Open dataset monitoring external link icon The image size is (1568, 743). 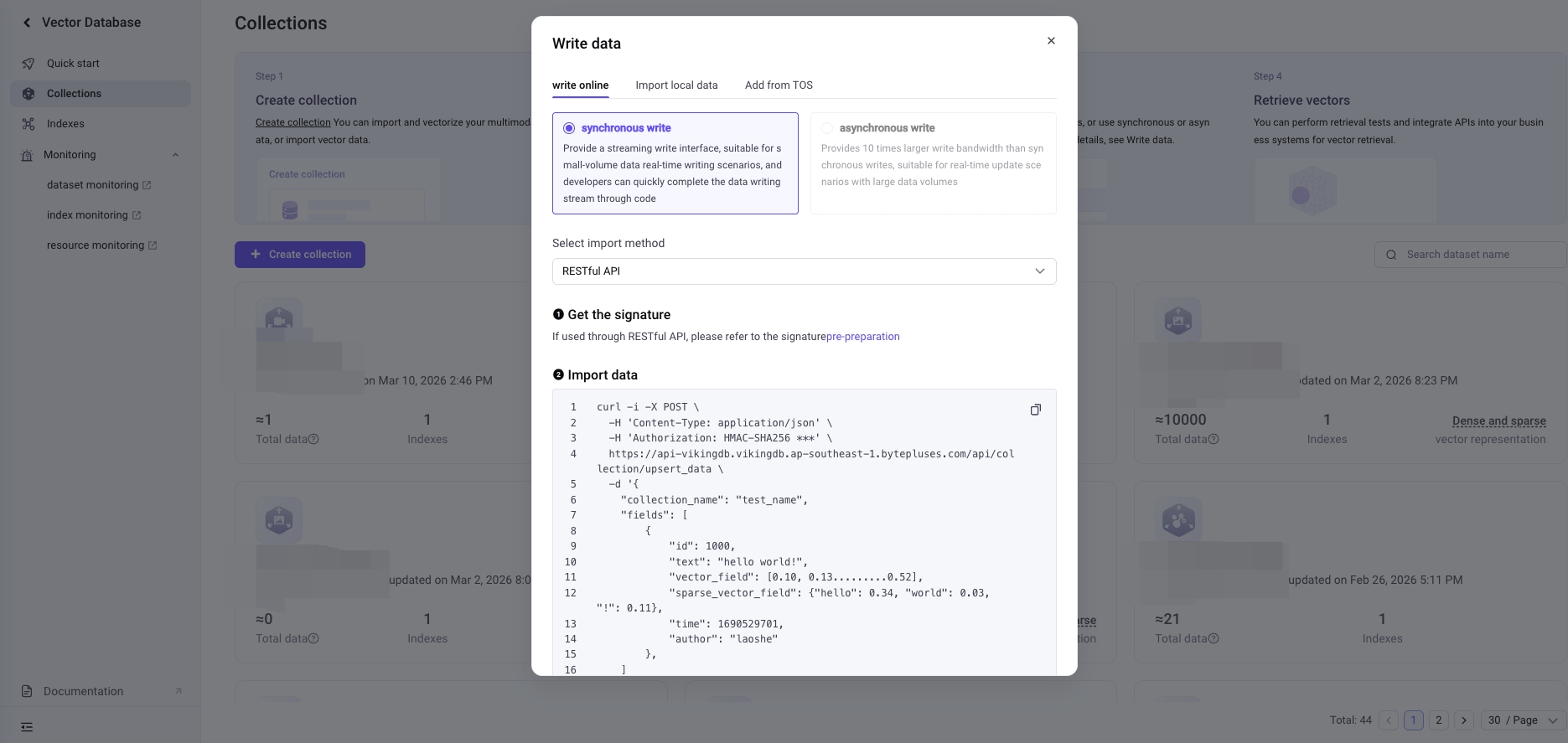pyautogui.click(x=147, y=185)
